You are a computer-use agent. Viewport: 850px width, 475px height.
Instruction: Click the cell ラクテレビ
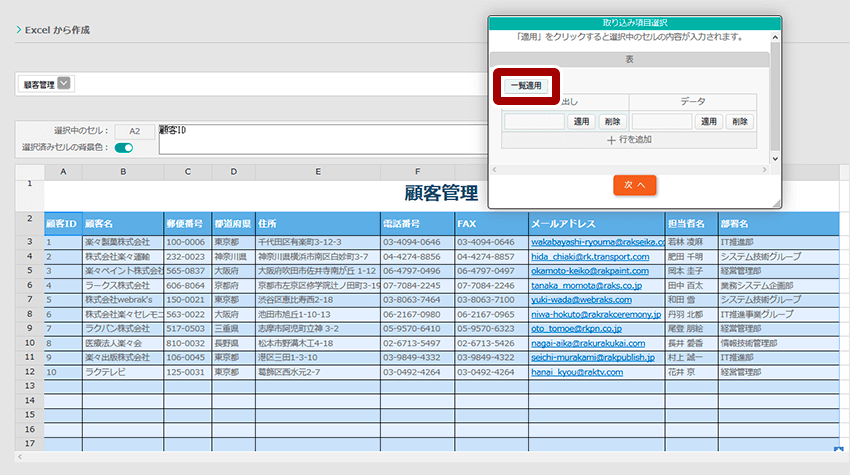[123, 372]
